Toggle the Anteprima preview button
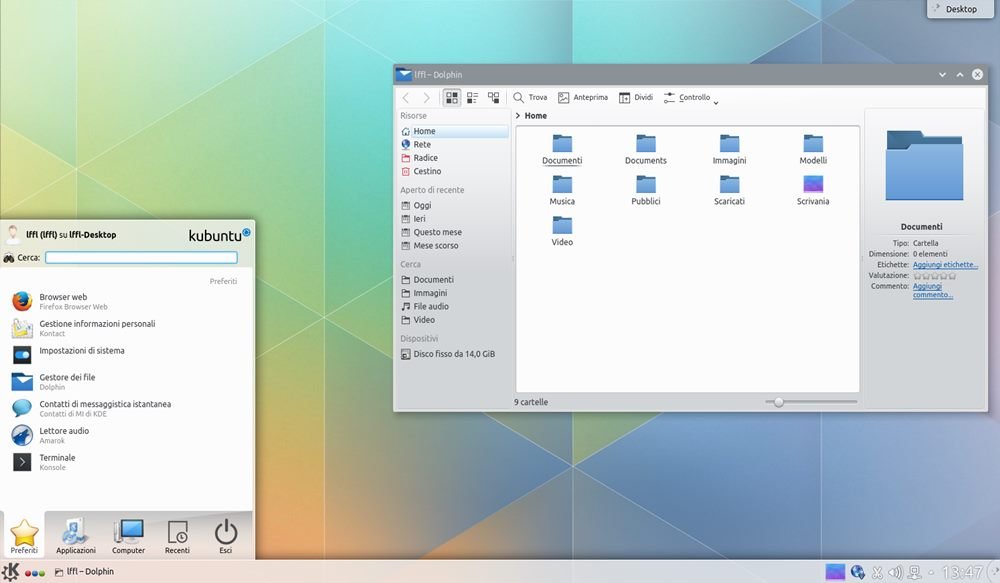Image resolution: width=1000 pixels, height=583 pixels. (583, 98)
